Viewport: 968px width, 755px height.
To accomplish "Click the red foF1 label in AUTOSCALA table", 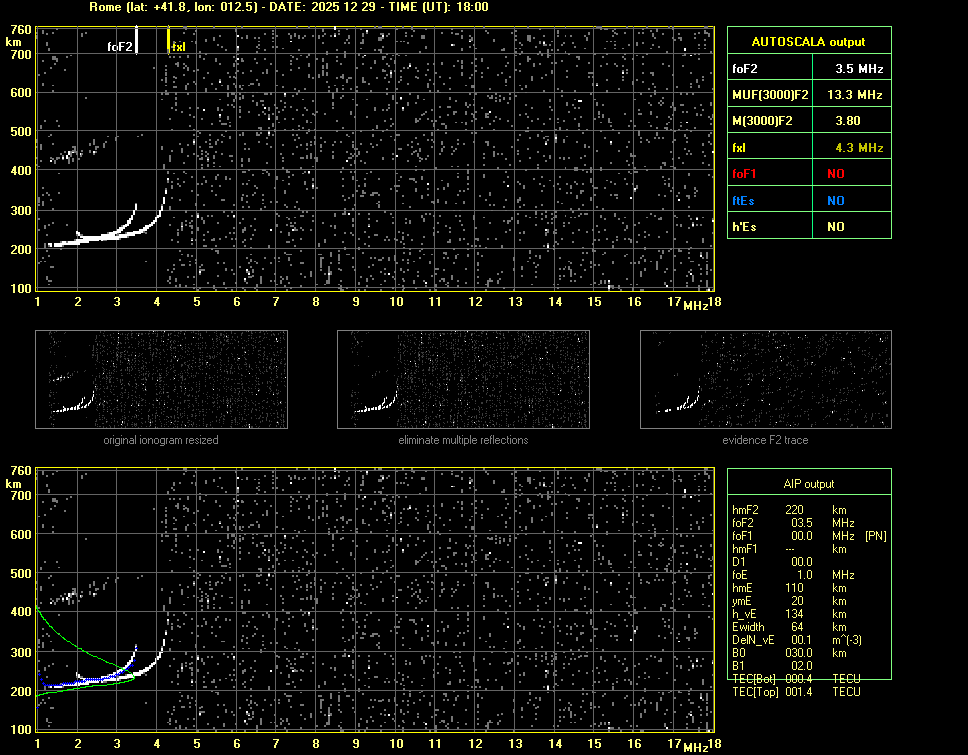I will [x=745, y=173].
